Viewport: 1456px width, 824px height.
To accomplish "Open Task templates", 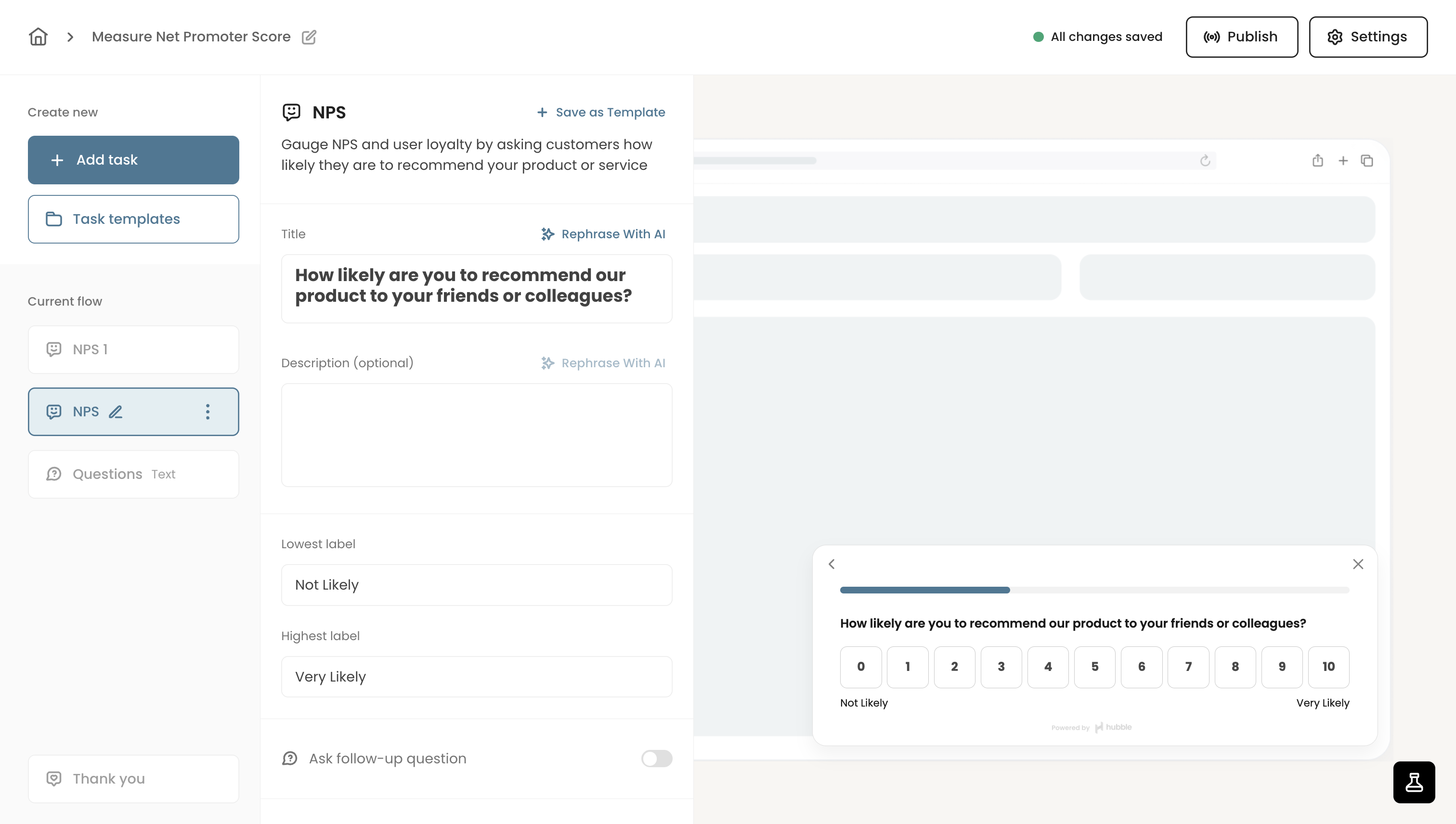I will click(x=133, y=219).
